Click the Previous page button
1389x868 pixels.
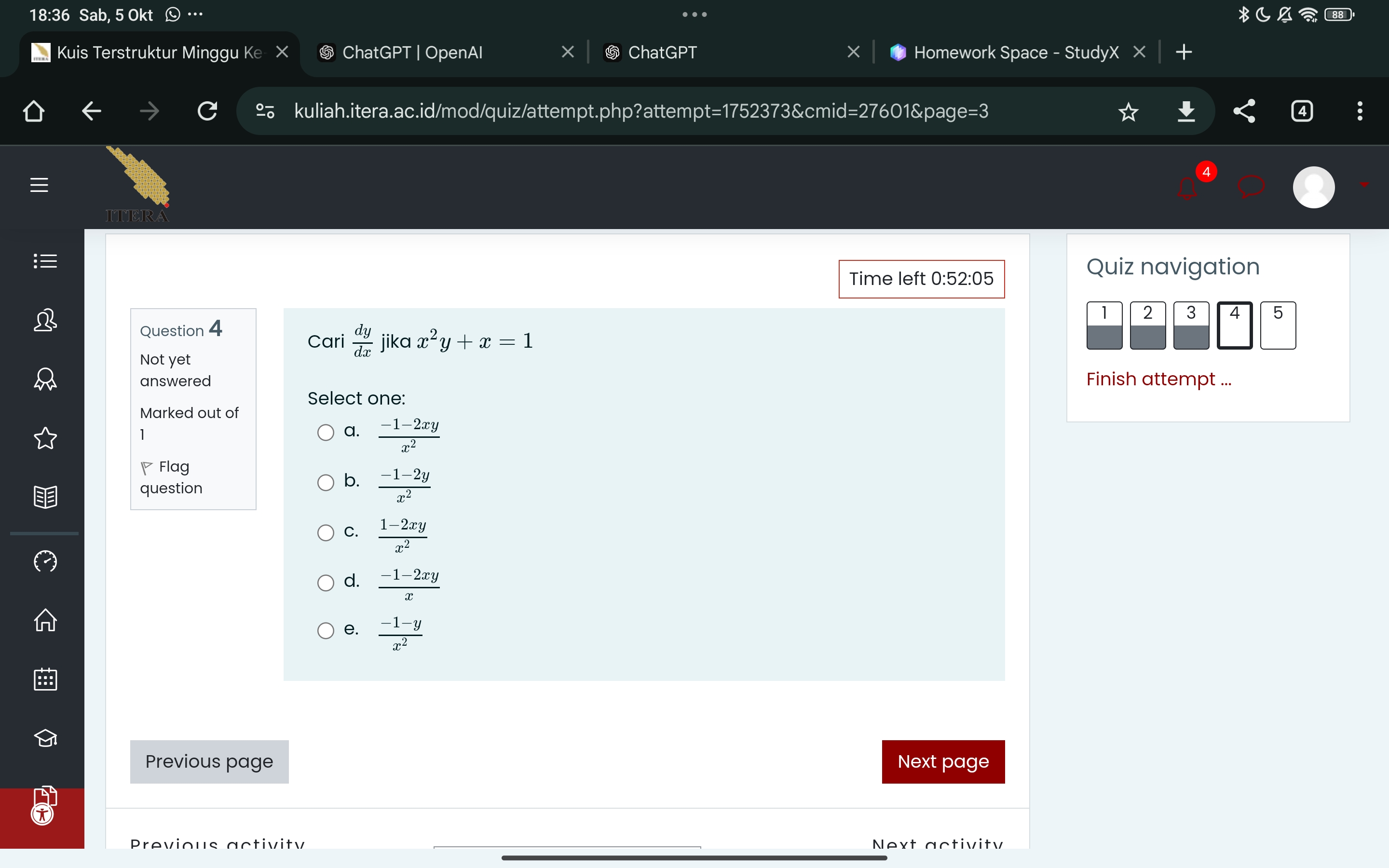tap(208, 761)
